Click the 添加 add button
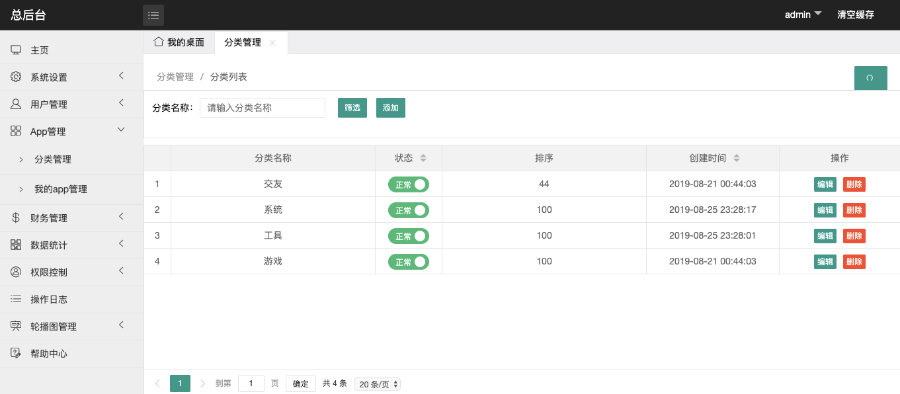The image size is (900, 394). 390,107
